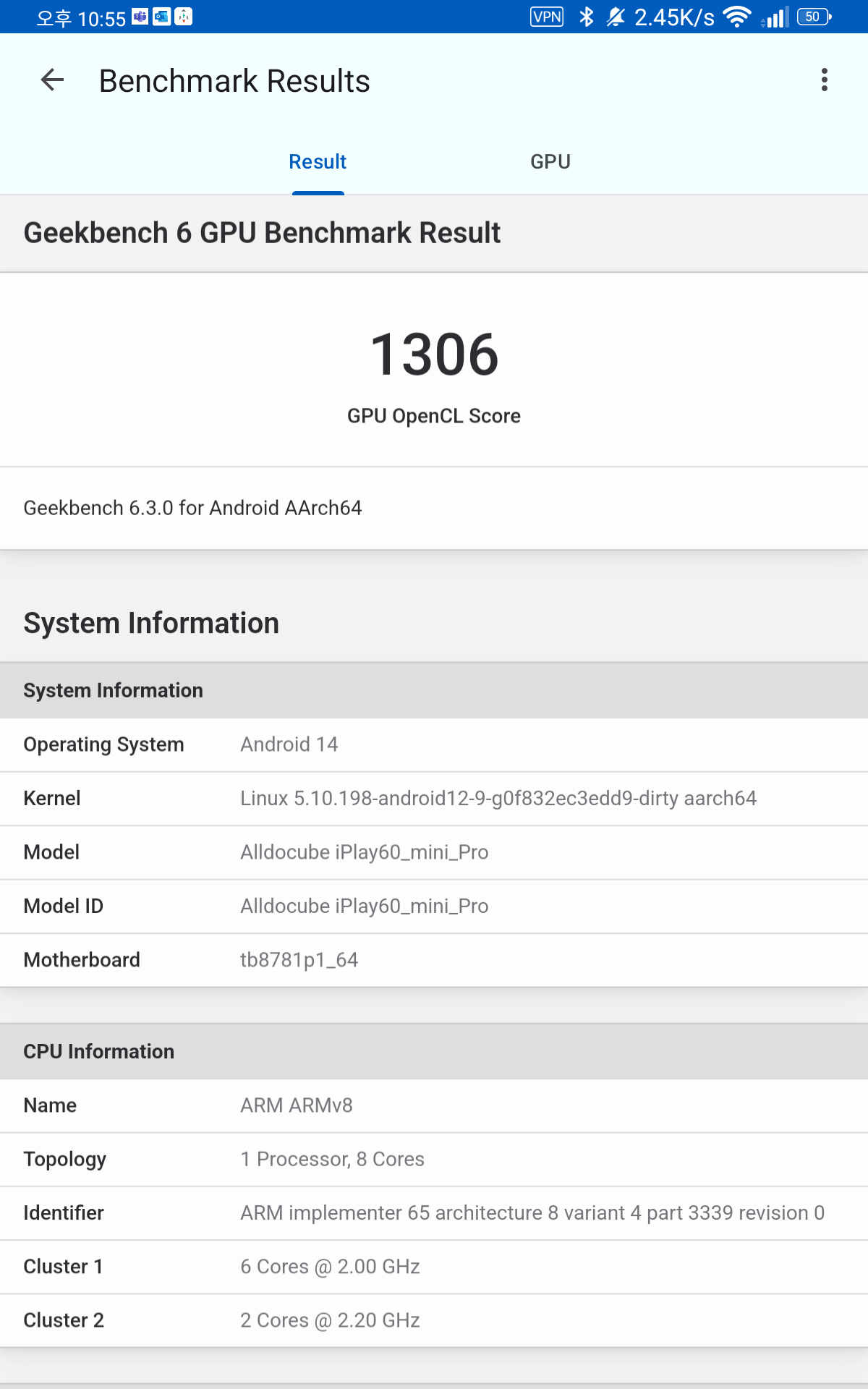Tap the 2.45K/s network speed indicator
The image size is (868, 1389).
(674, 17)
